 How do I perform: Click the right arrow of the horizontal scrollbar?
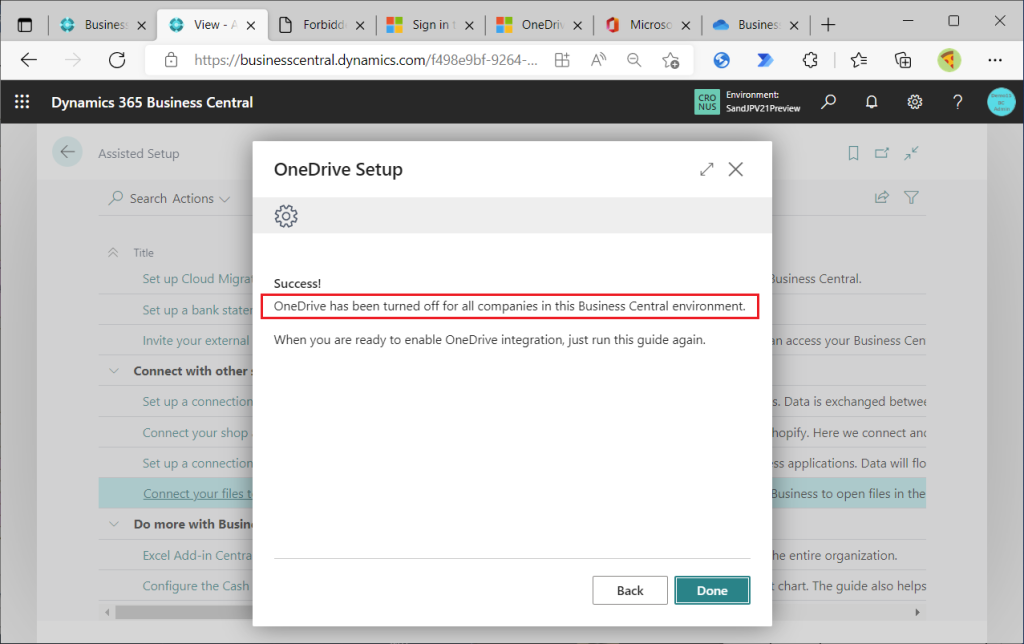917,612
